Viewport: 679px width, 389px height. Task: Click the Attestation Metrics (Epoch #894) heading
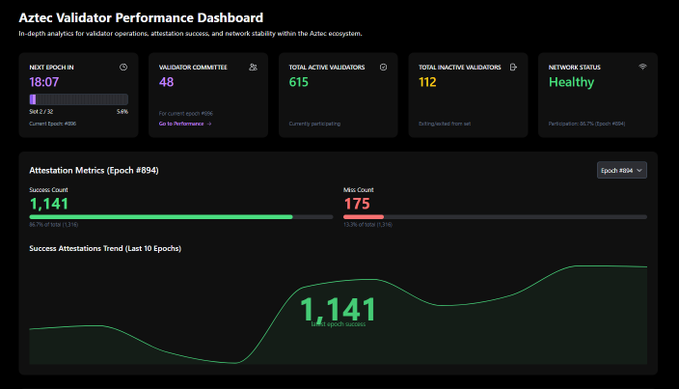(x=94, y=171)
